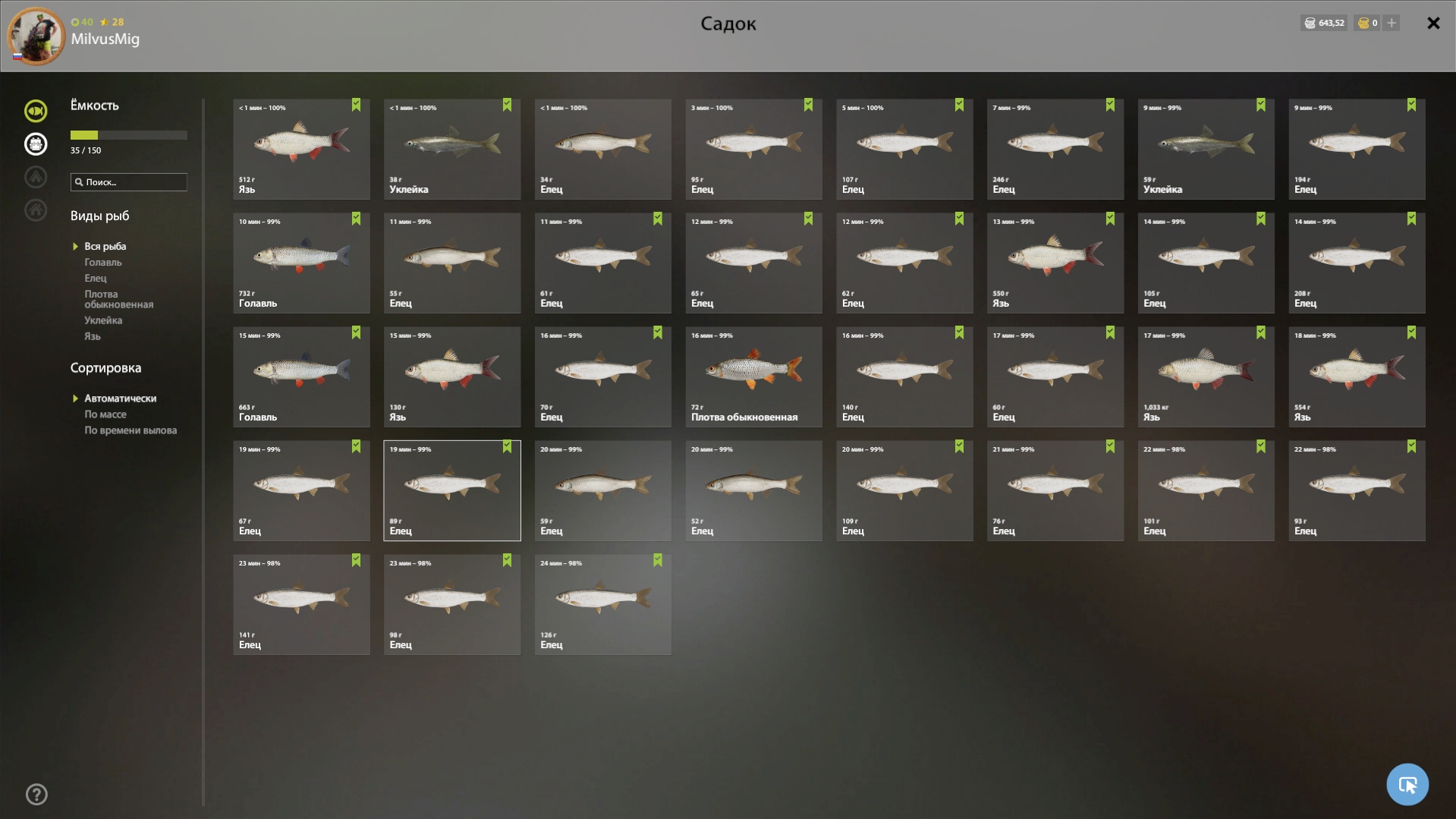Open the home base sidebar icon
This screenshot has width=1456, height=819.
coord(36,210)
